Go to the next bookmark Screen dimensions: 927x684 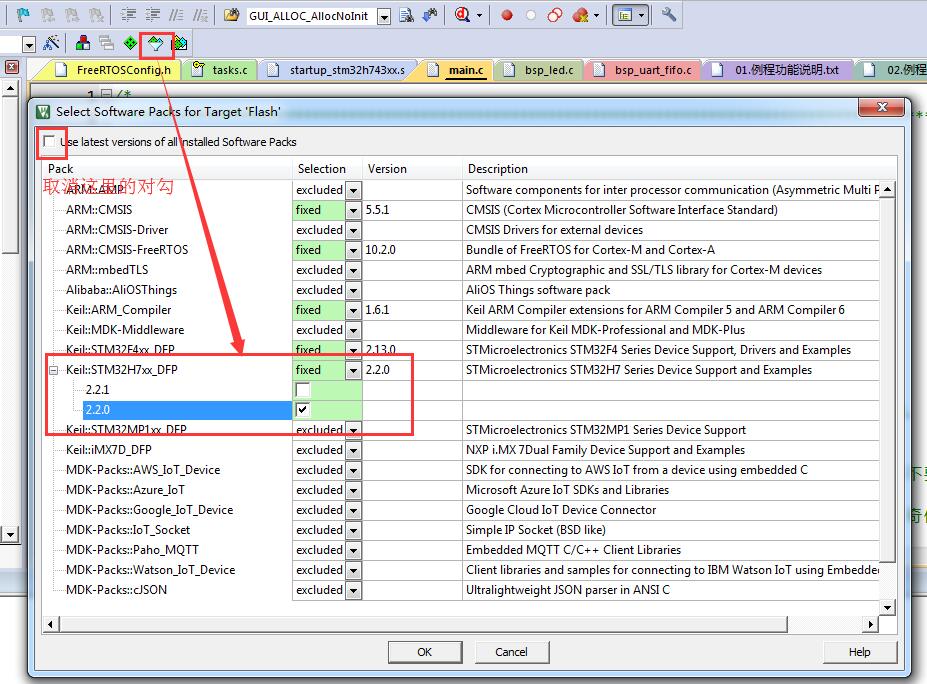click(x=72, y=15)
